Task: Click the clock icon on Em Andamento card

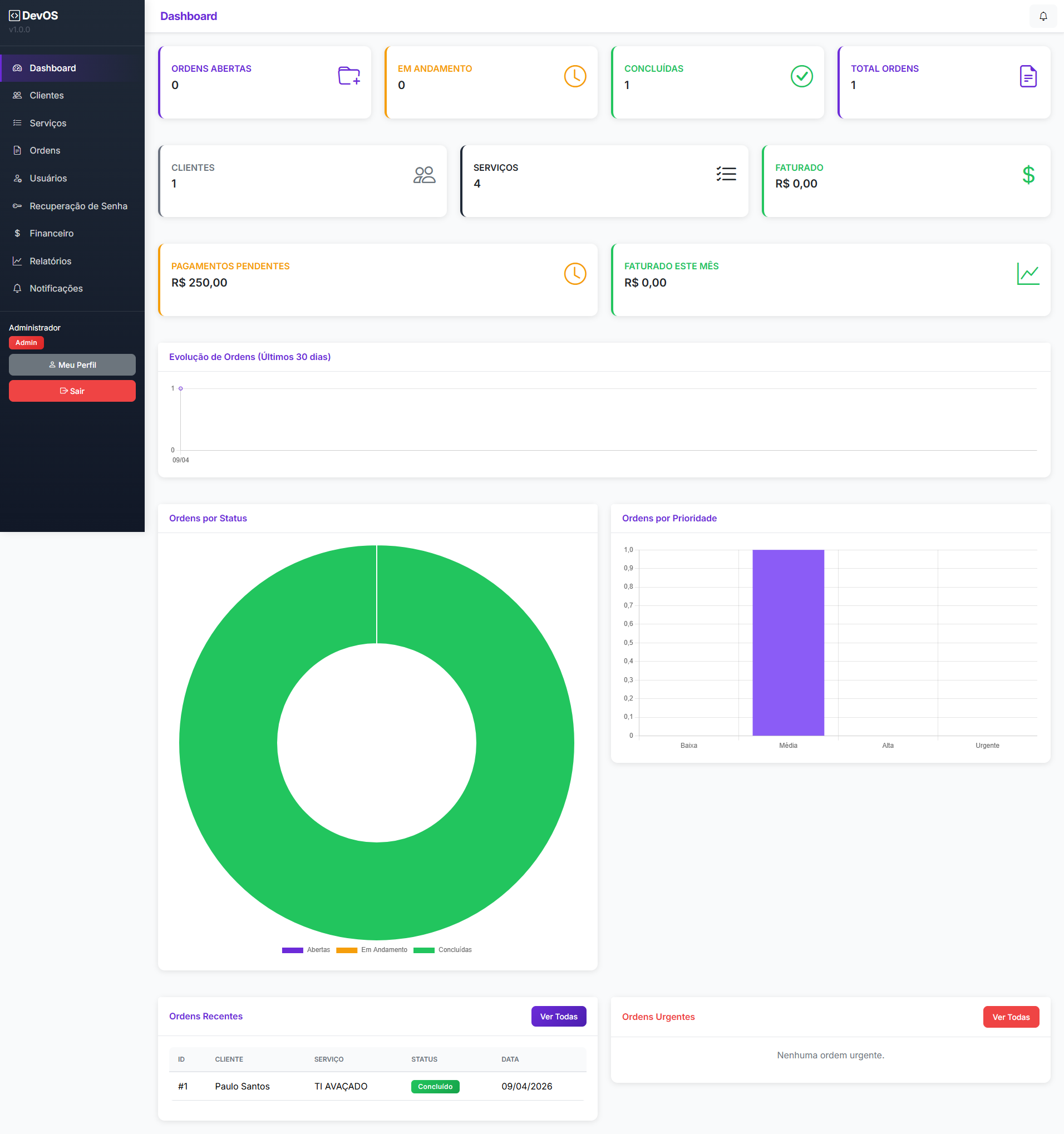Action: 574,76
